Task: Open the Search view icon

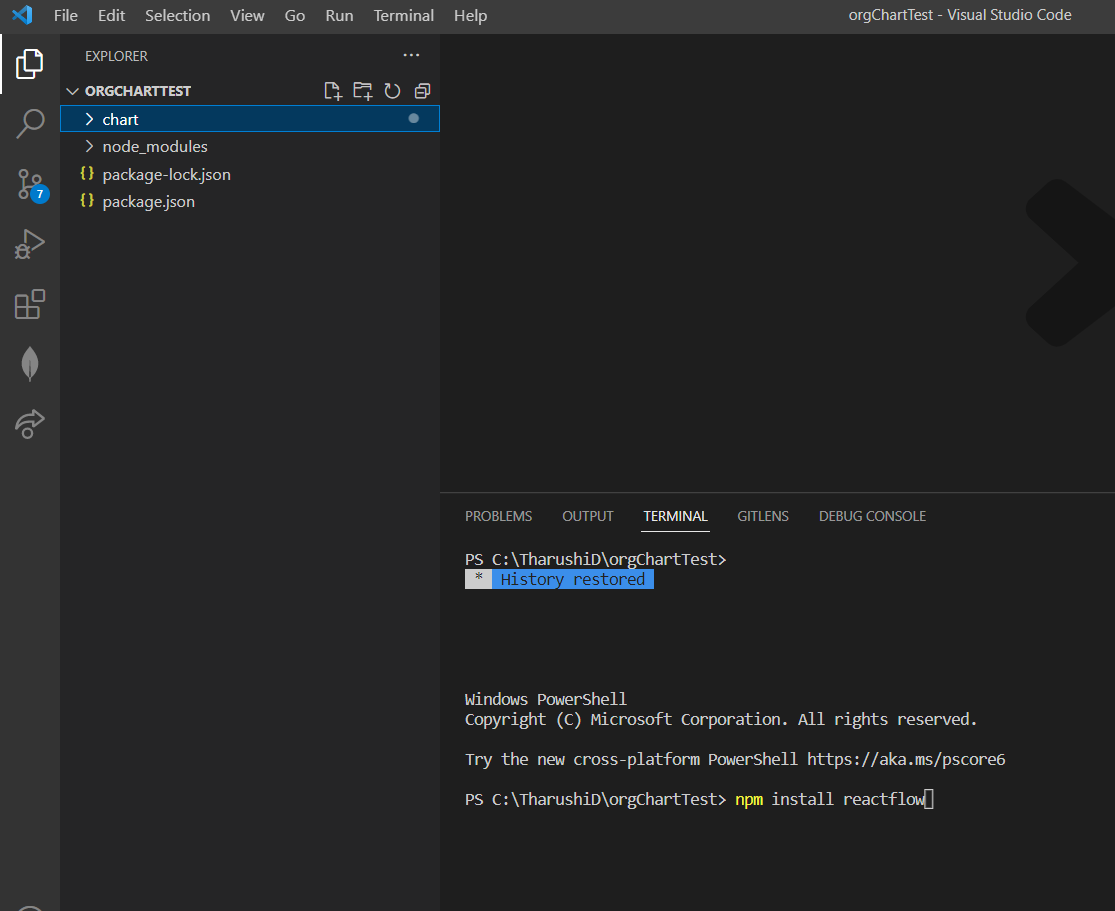Action: point(30,124)
